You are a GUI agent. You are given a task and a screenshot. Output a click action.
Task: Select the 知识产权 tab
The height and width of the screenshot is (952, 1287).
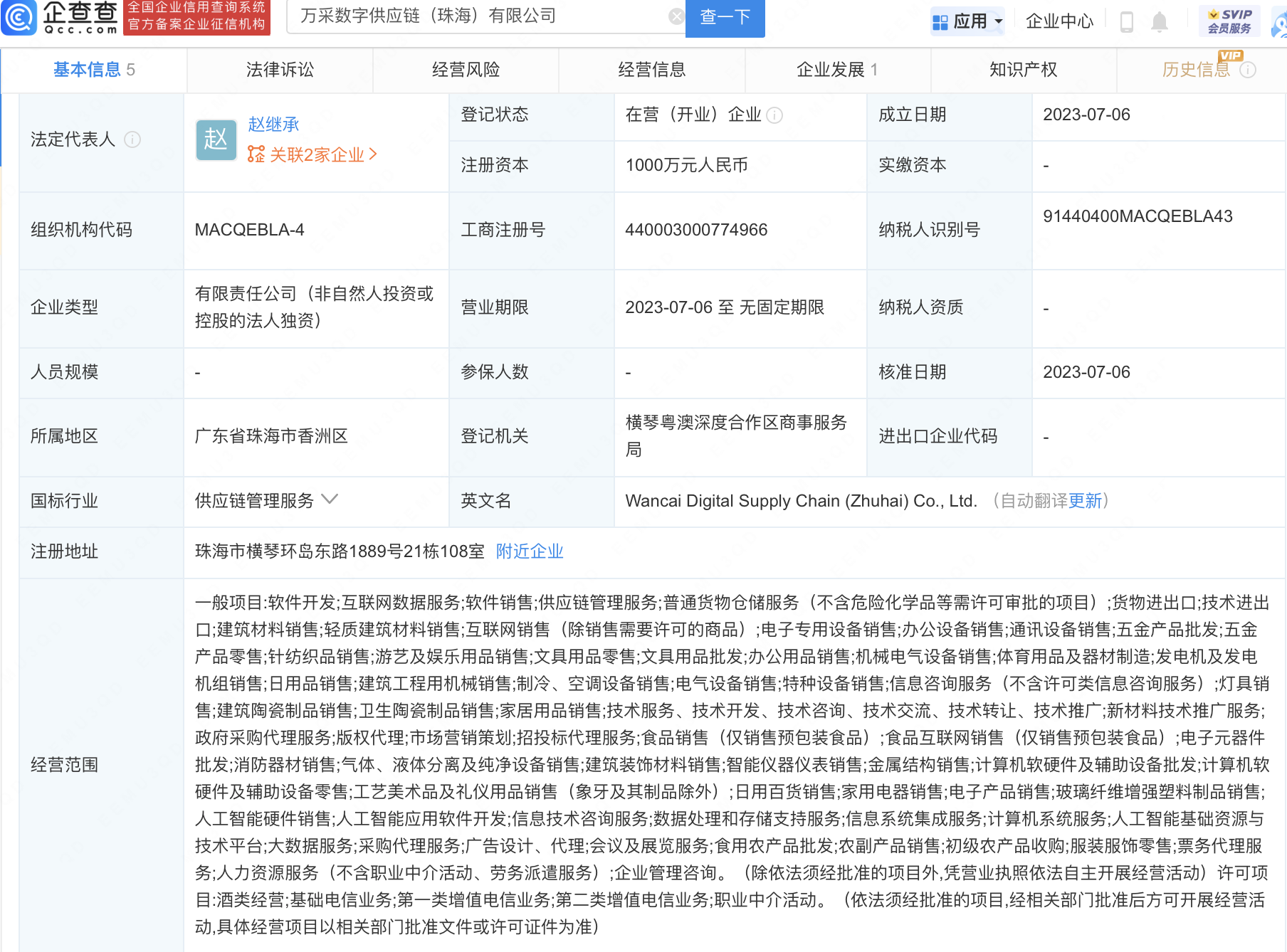coord(1024,70)
